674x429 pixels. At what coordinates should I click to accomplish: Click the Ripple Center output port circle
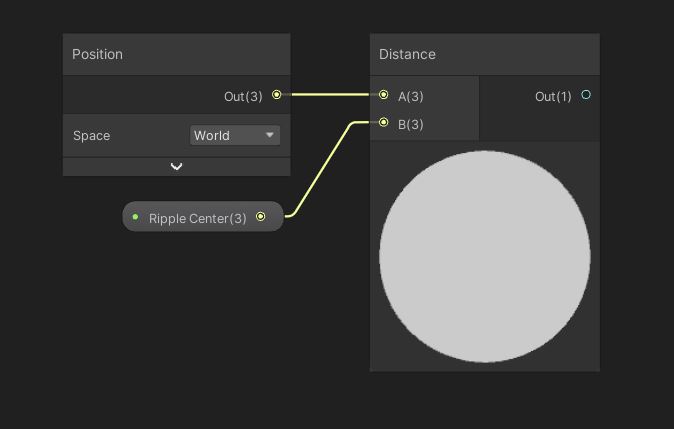[261, 217]
